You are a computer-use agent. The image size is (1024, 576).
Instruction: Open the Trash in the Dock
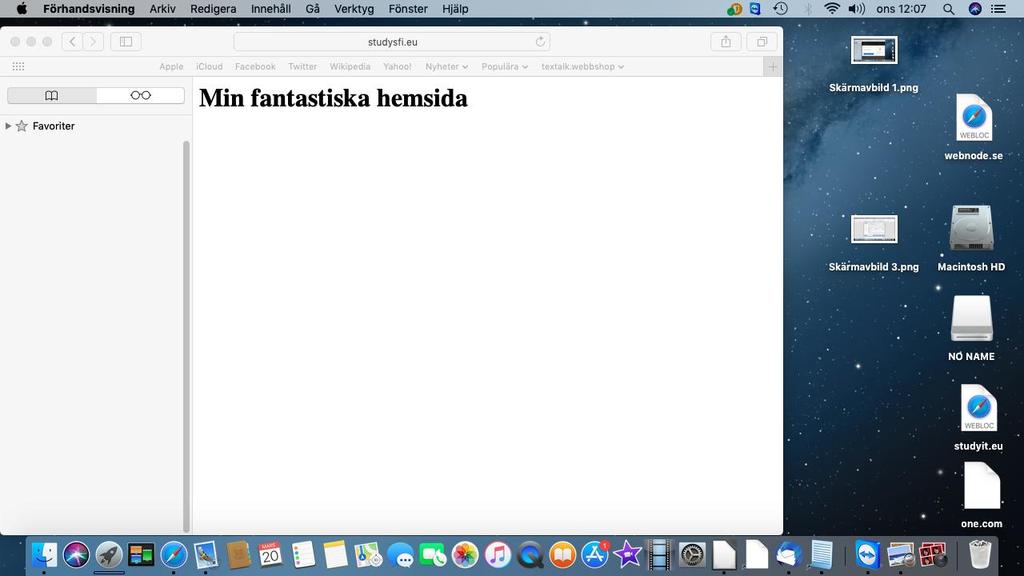[980, 555]
